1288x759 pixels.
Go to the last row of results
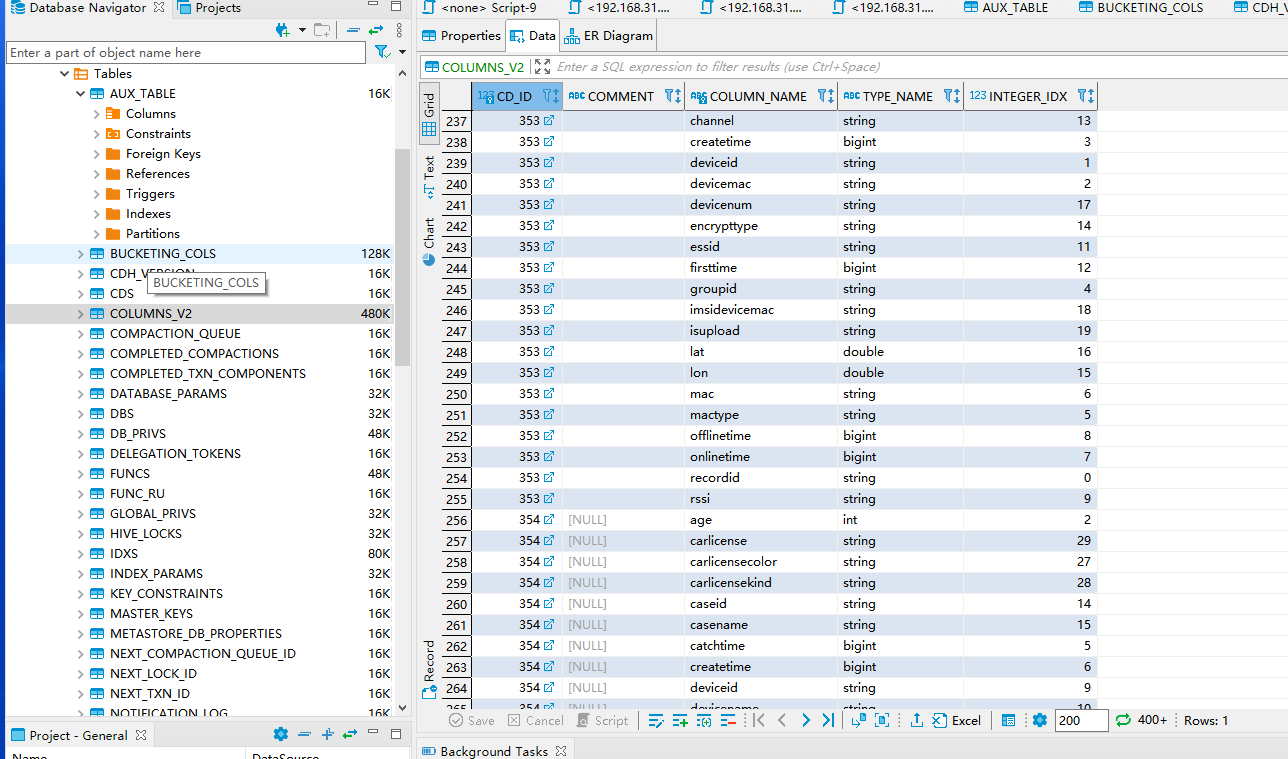(828, 720)
